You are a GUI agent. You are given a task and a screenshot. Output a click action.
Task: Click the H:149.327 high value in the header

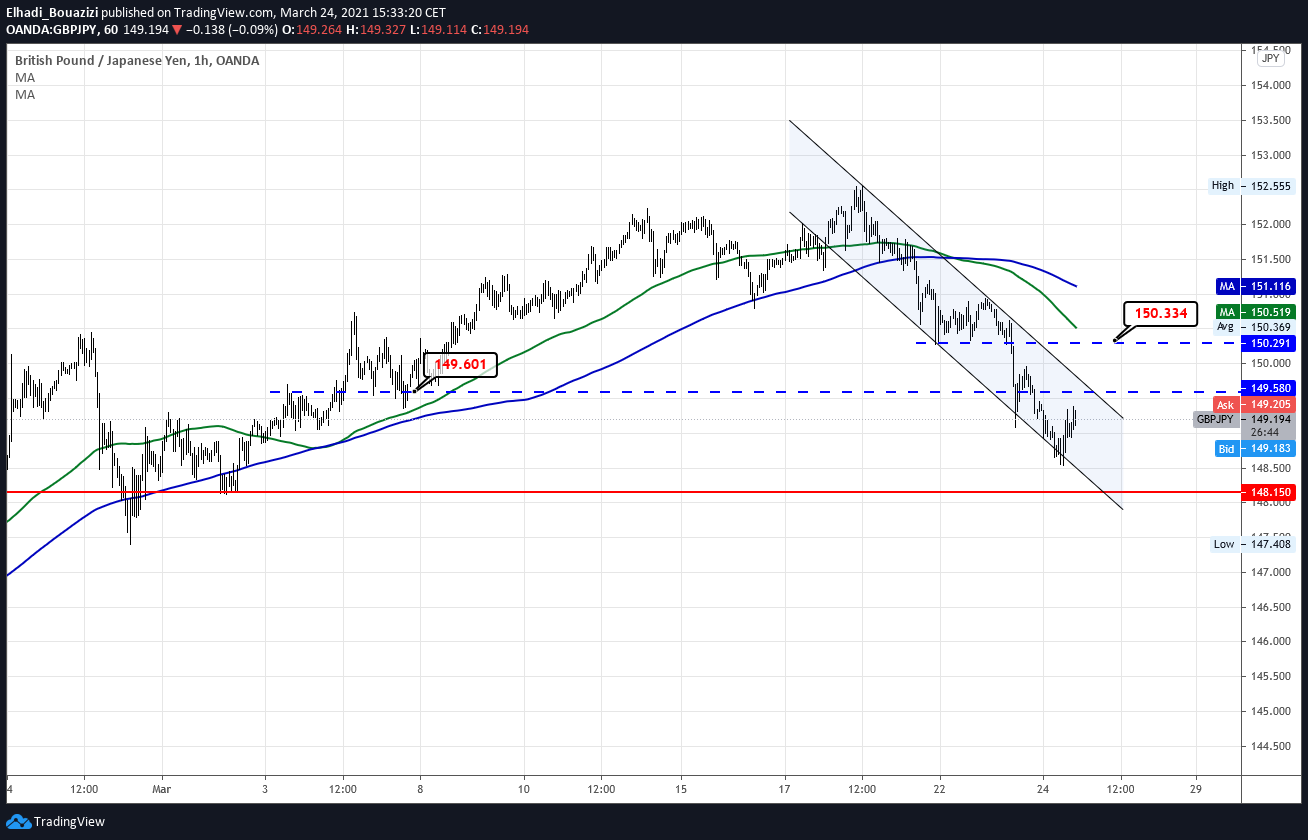coord(375,30)
